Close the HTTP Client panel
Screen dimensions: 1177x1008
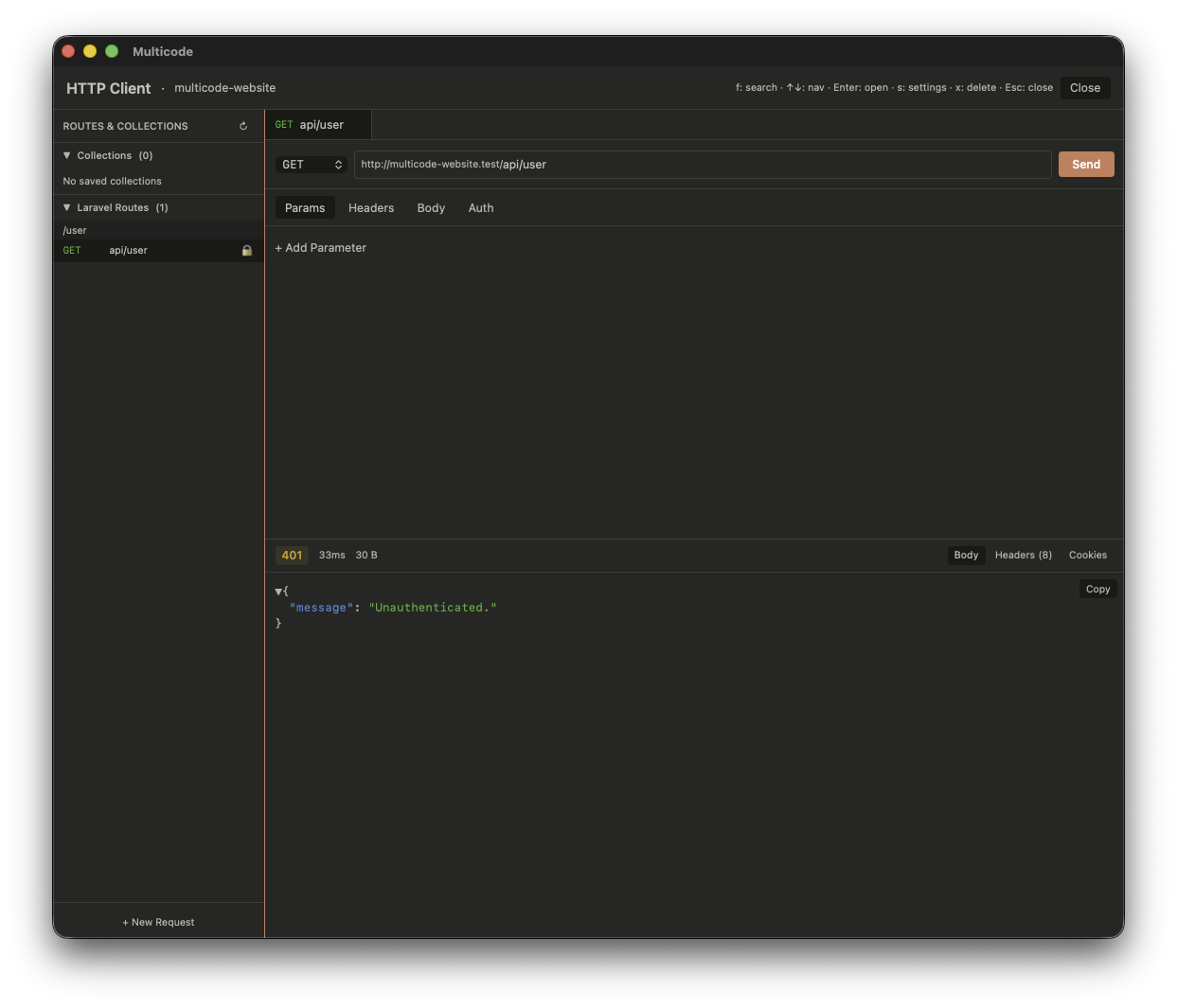point(1085,88)
